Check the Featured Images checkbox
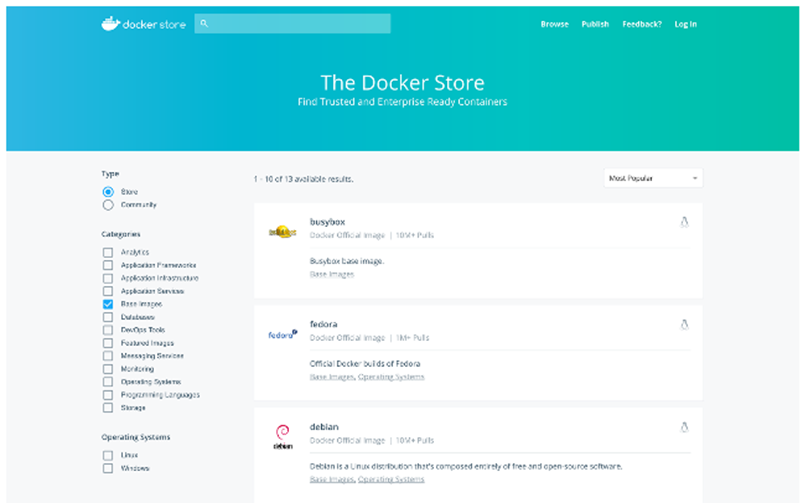803x503 pixels. (108, 343)
